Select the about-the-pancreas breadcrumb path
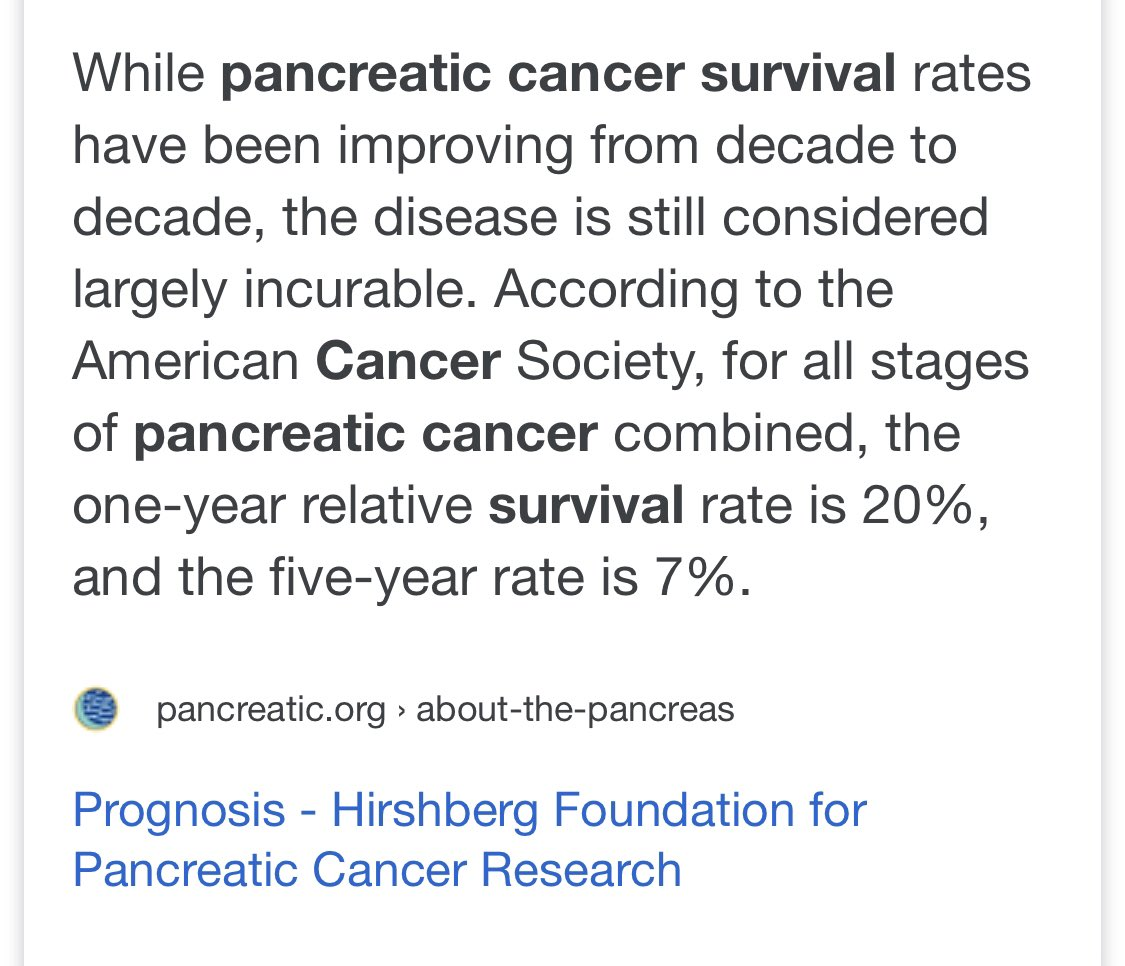This screenshot has height=966, width=1125. (575, 709)
